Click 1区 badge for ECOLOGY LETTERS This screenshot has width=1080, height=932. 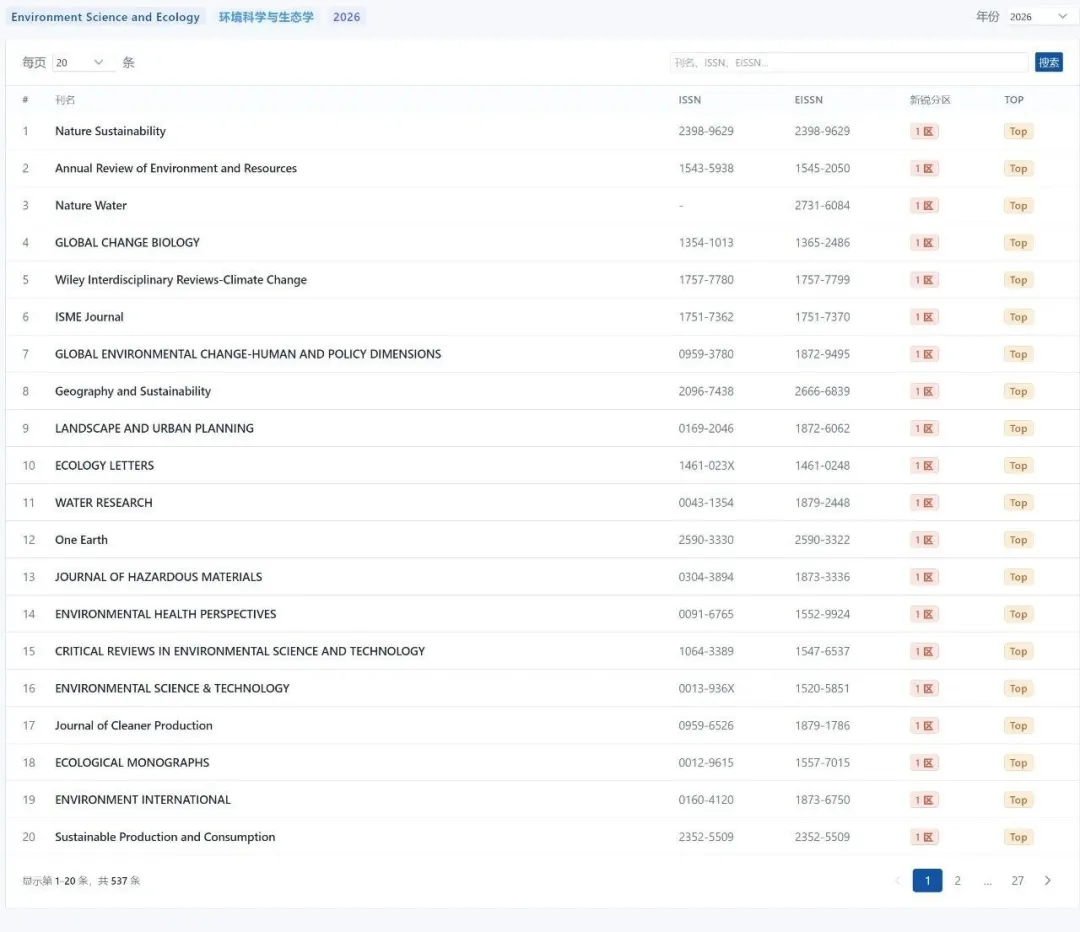[x=924, y=466]
